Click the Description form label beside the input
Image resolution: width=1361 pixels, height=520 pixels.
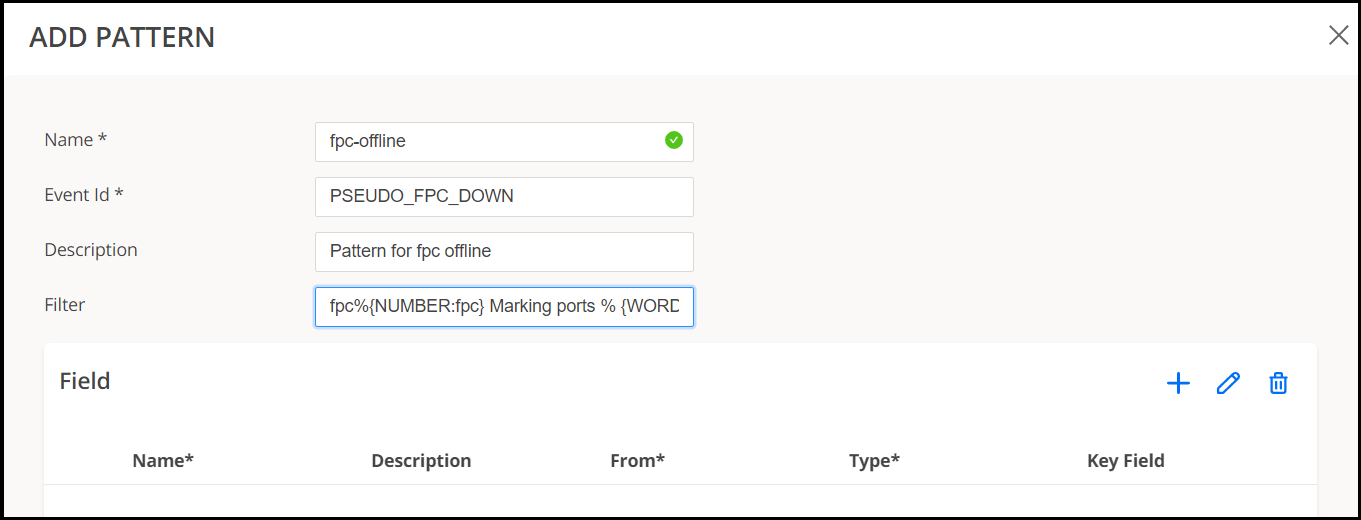point(91,250)
